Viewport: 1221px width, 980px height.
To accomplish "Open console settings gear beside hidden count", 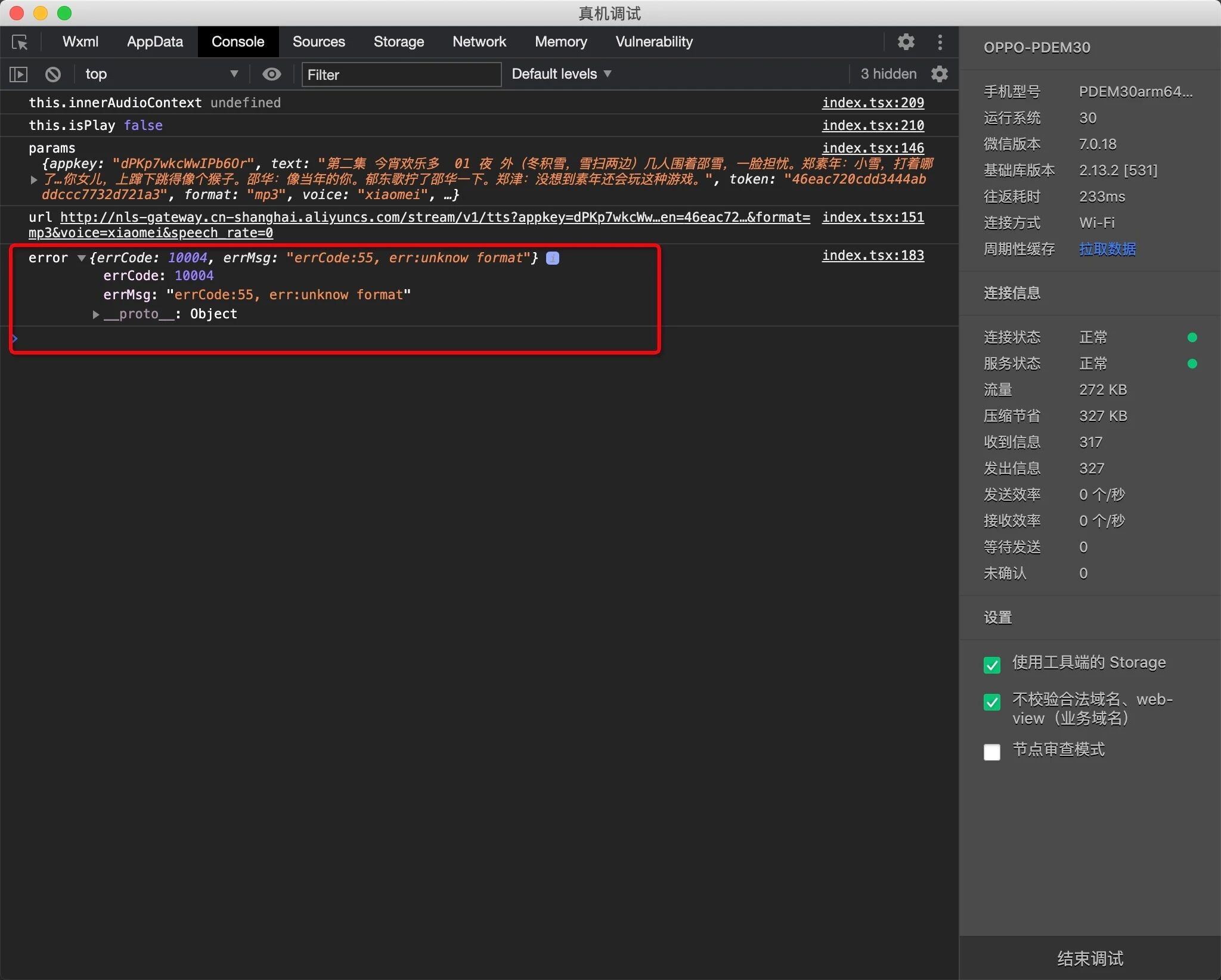I will [x=940, y=74].
